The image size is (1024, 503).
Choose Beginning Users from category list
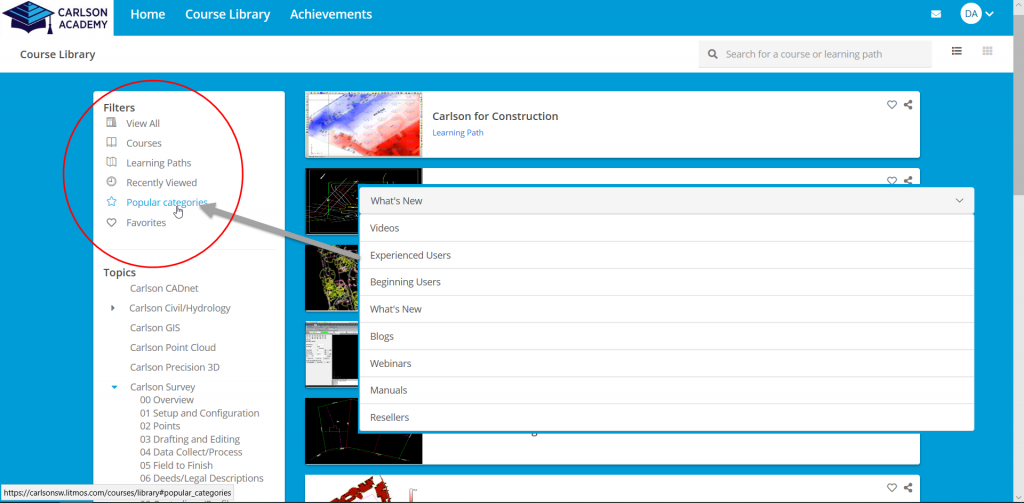coord(666,282)
